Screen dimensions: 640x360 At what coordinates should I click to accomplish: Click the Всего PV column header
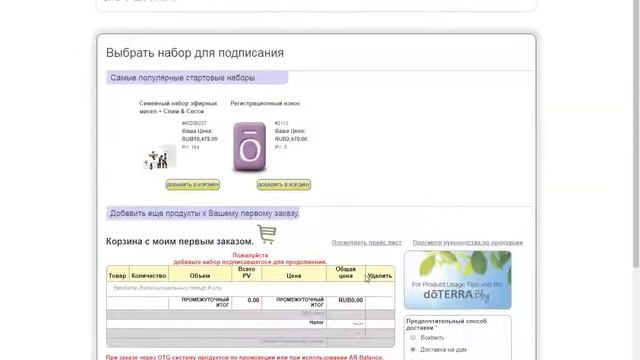coord(247,273)
